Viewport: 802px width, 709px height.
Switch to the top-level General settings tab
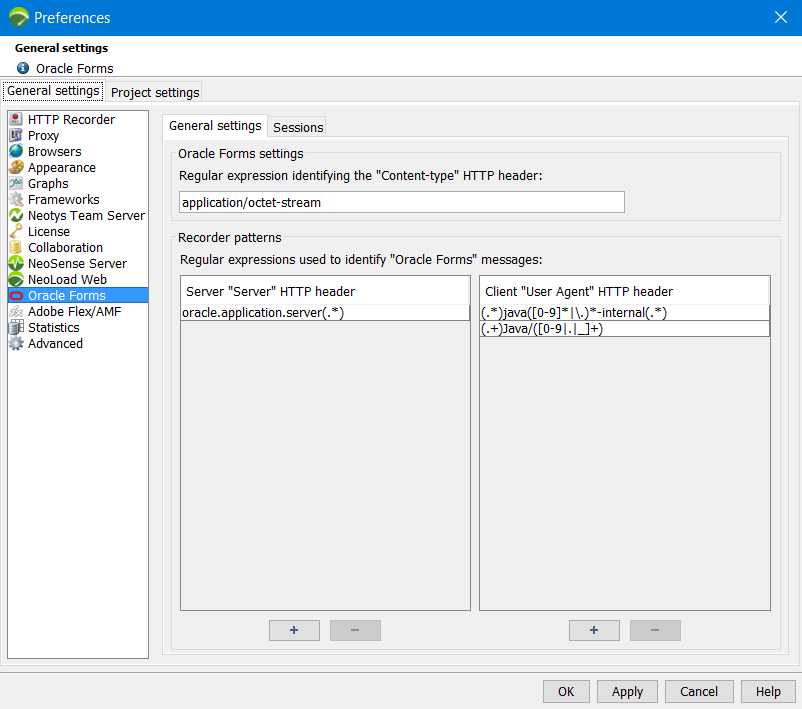pyautogui.click(x=53, y=91)
